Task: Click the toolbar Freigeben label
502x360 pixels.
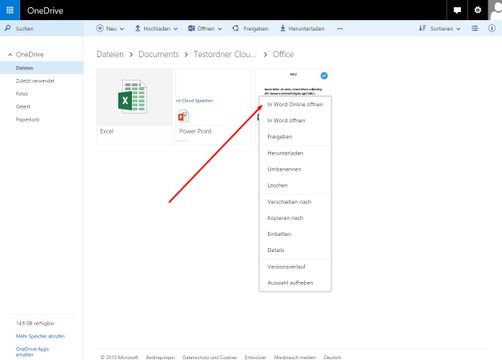Action: pyautogui.click(x=256, y=29)
